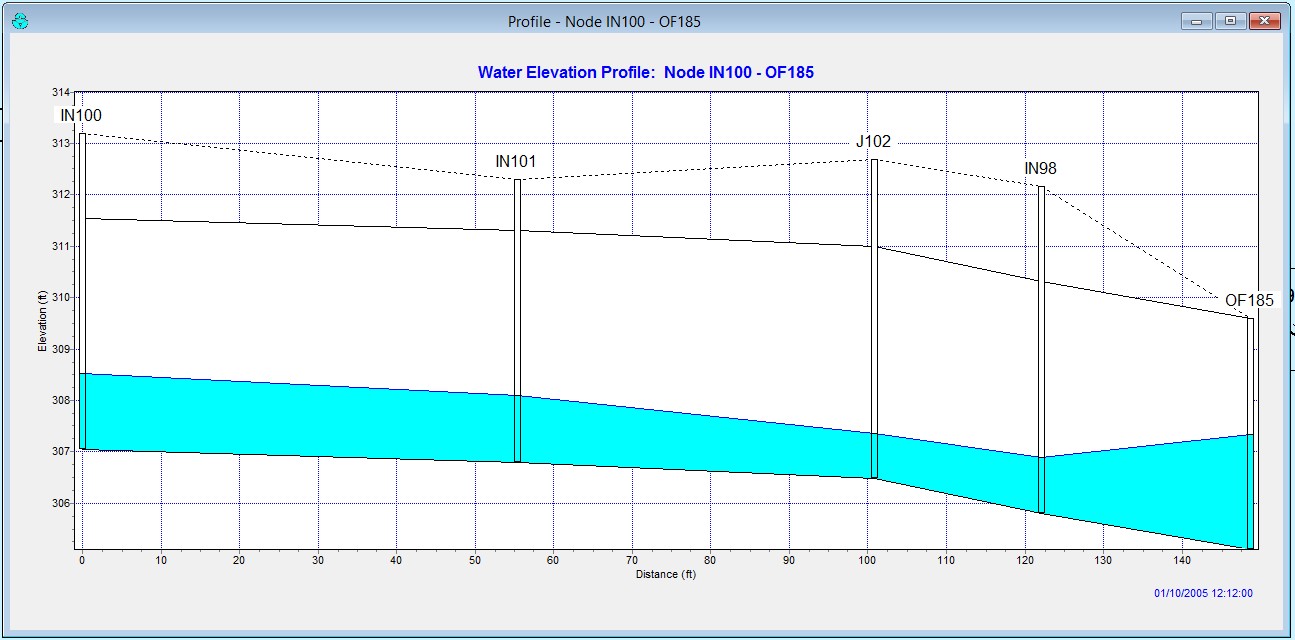Minimize the Profile window
This screenshot has height=640, width=1295.
click(1196, 20)
